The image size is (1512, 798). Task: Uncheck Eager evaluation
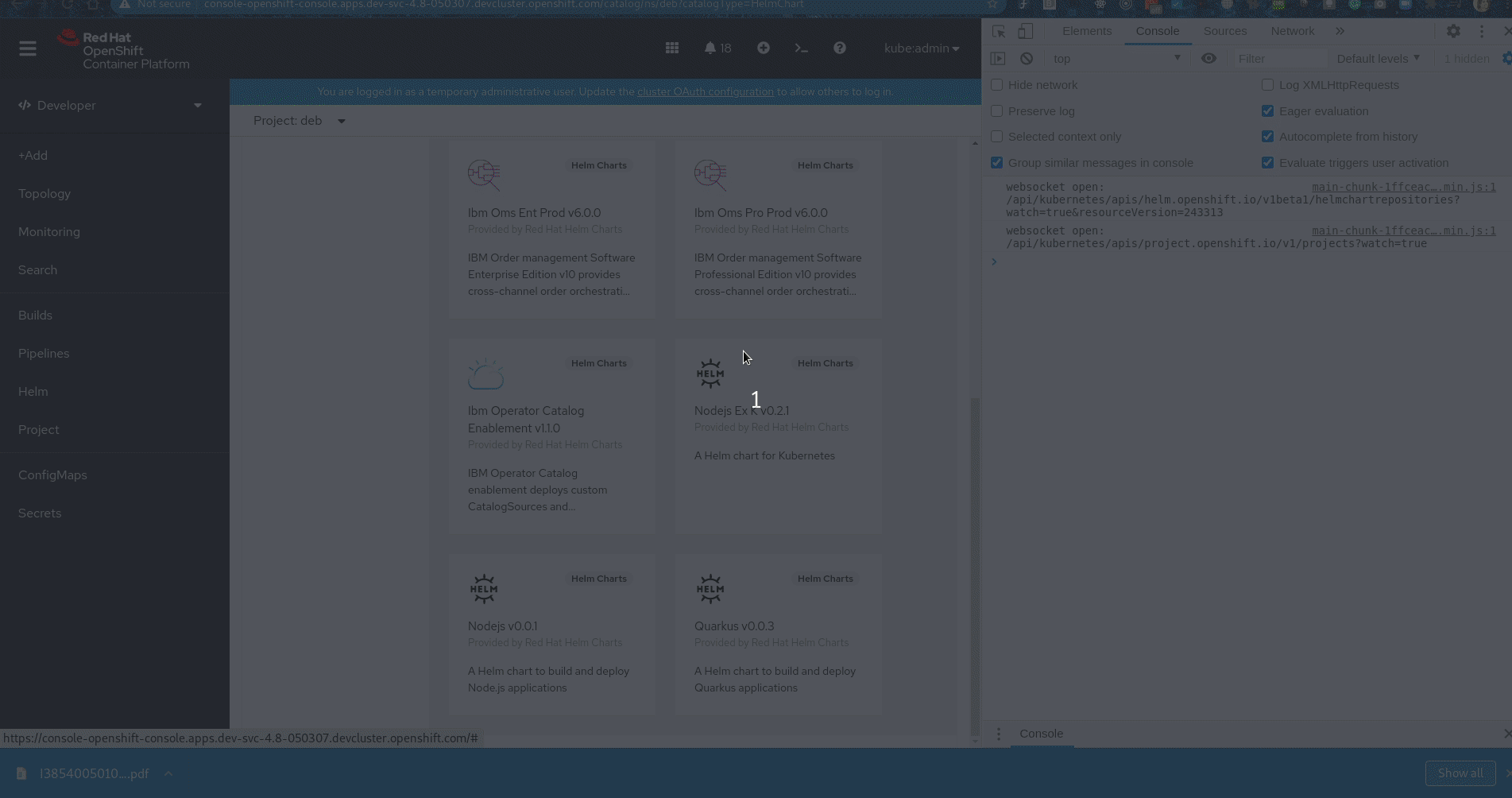(1267, 111)
